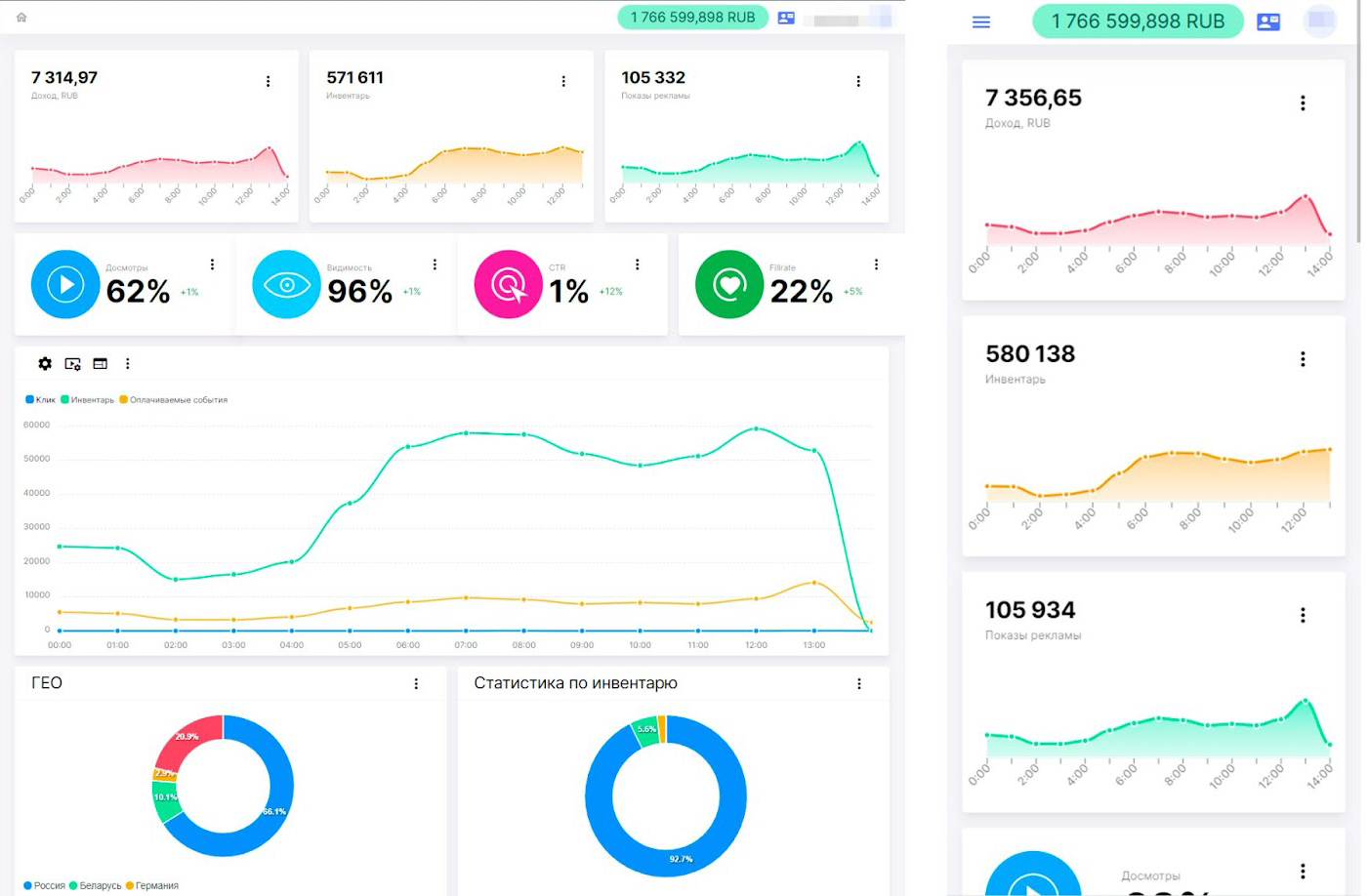Click the contact card icon in mobile header
1369x896 pixels.
(x=1268, y=21)
